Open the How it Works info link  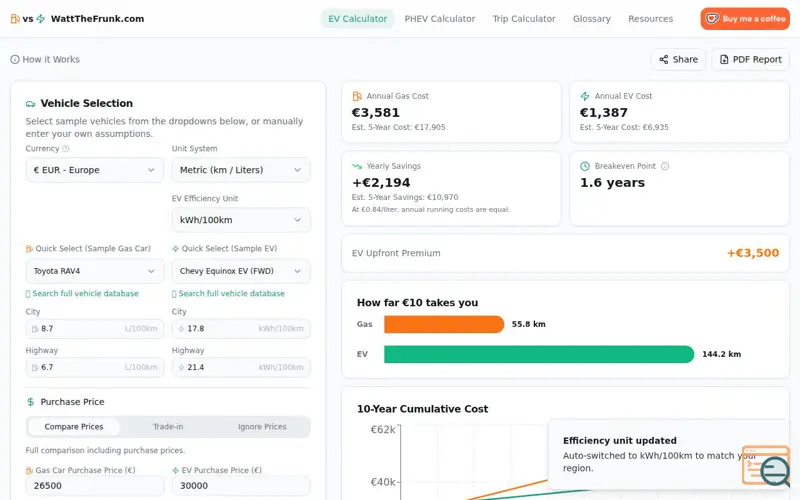(x=45, y=59)
